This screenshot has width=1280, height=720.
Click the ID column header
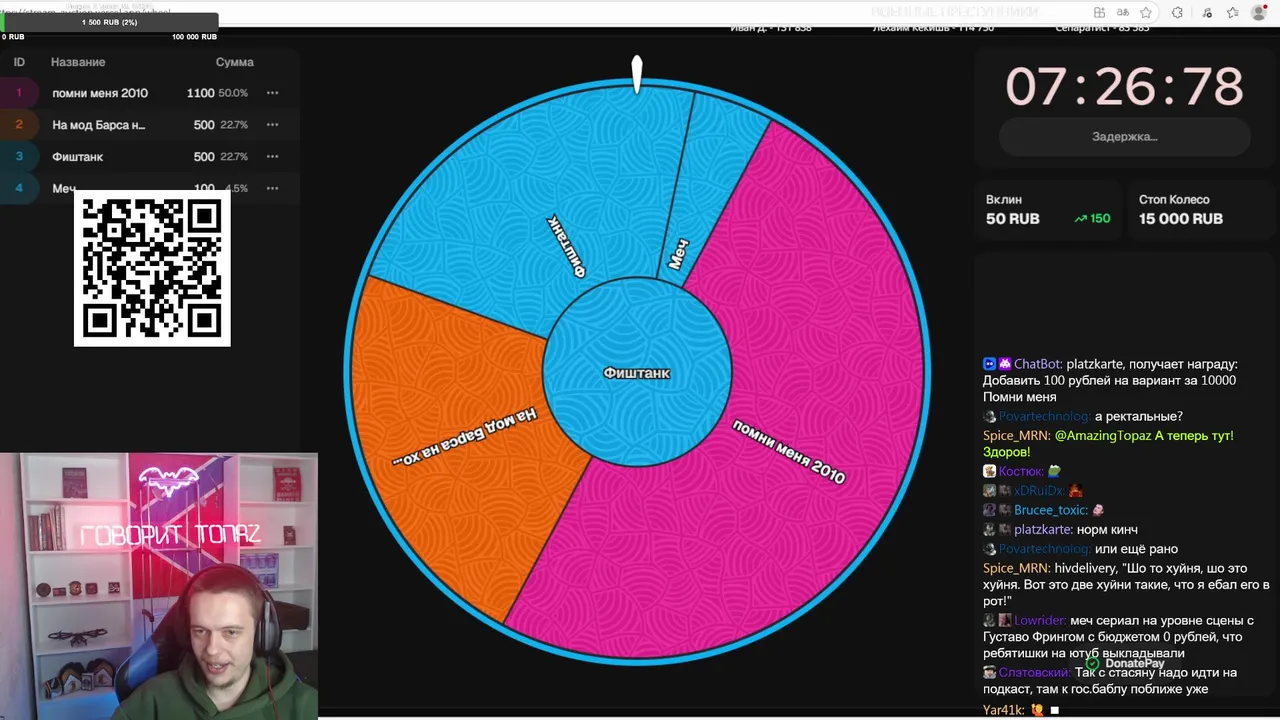coord(19,62)
